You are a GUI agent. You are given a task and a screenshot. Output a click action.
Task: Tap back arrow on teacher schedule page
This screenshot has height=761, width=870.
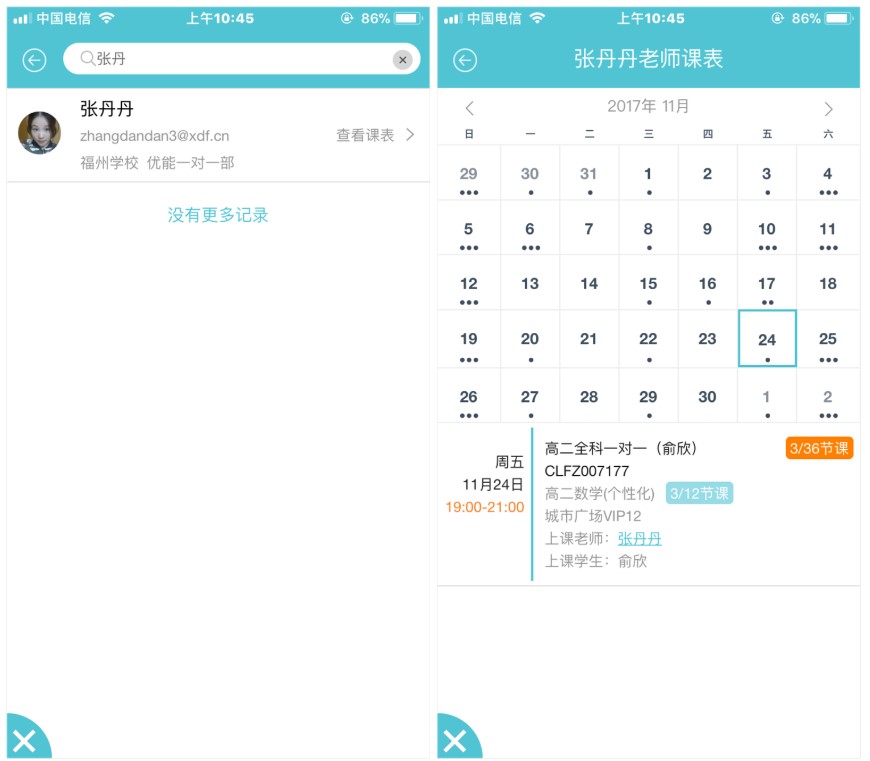(464, 60)
